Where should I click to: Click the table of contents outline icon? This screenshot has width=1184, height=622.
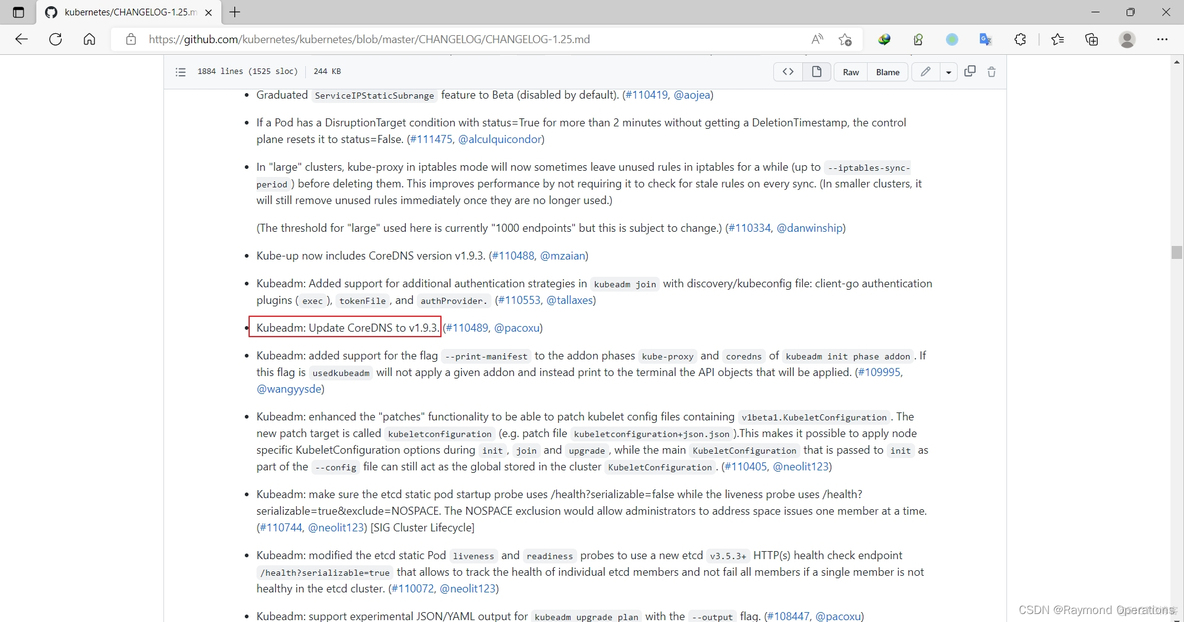[x=181, y=72]
